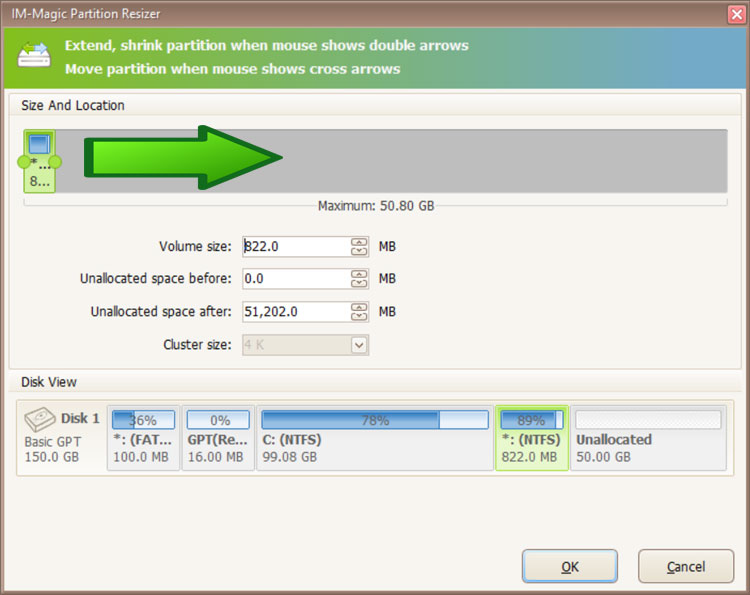Click the Cancel button

click(x=685, y=566)
